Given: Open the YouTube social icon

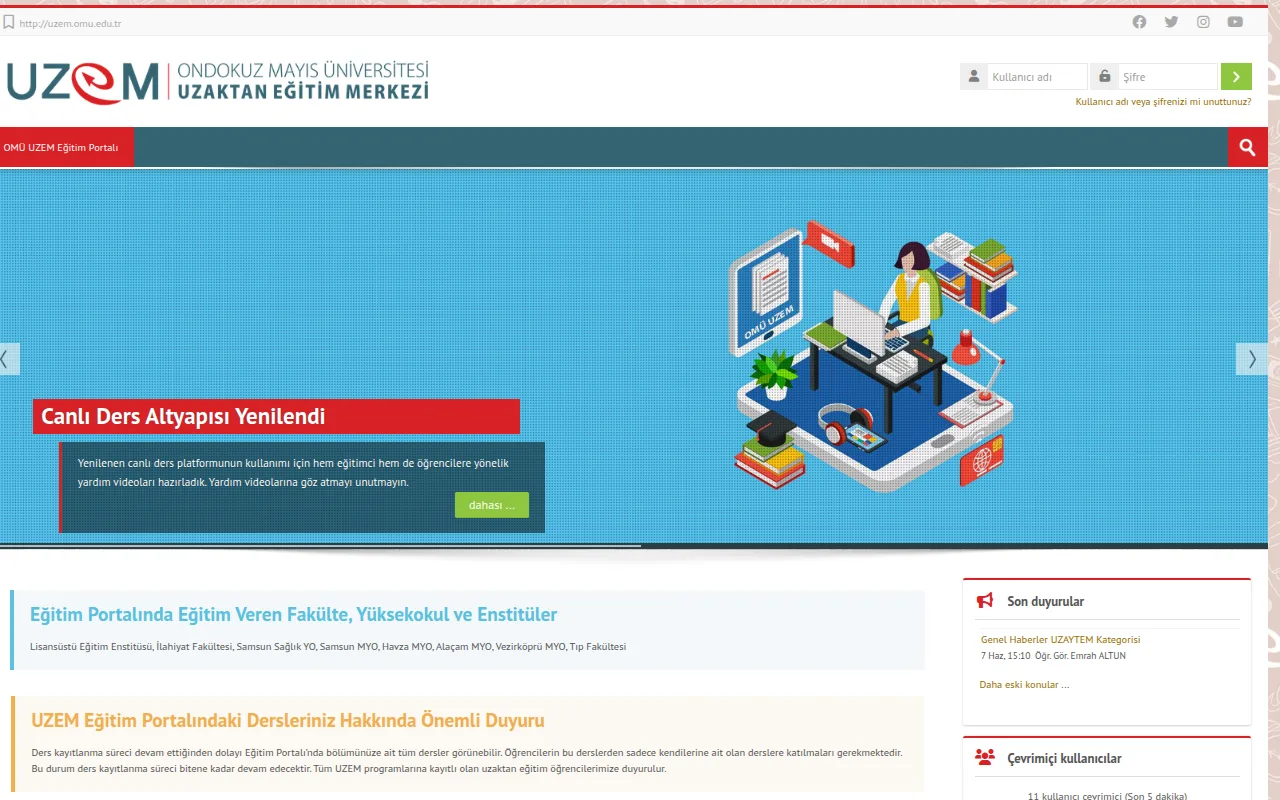Looking at the screenshot, I should (x=1235, y=22).
